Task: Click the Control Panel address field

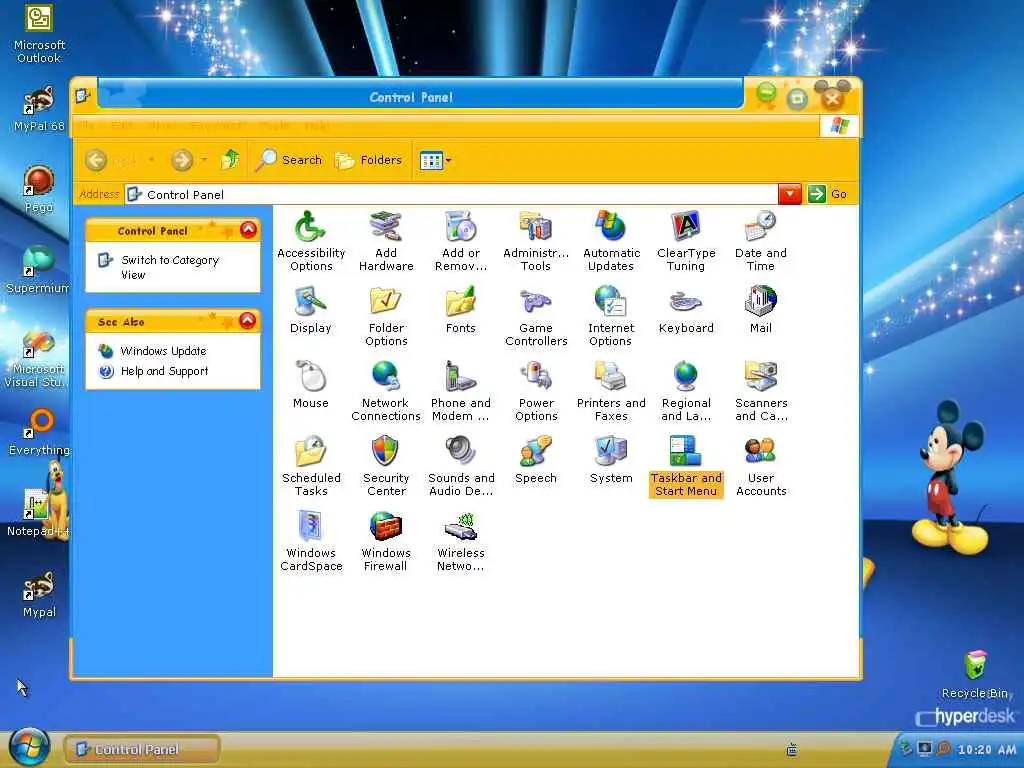Action: point(451,195)
